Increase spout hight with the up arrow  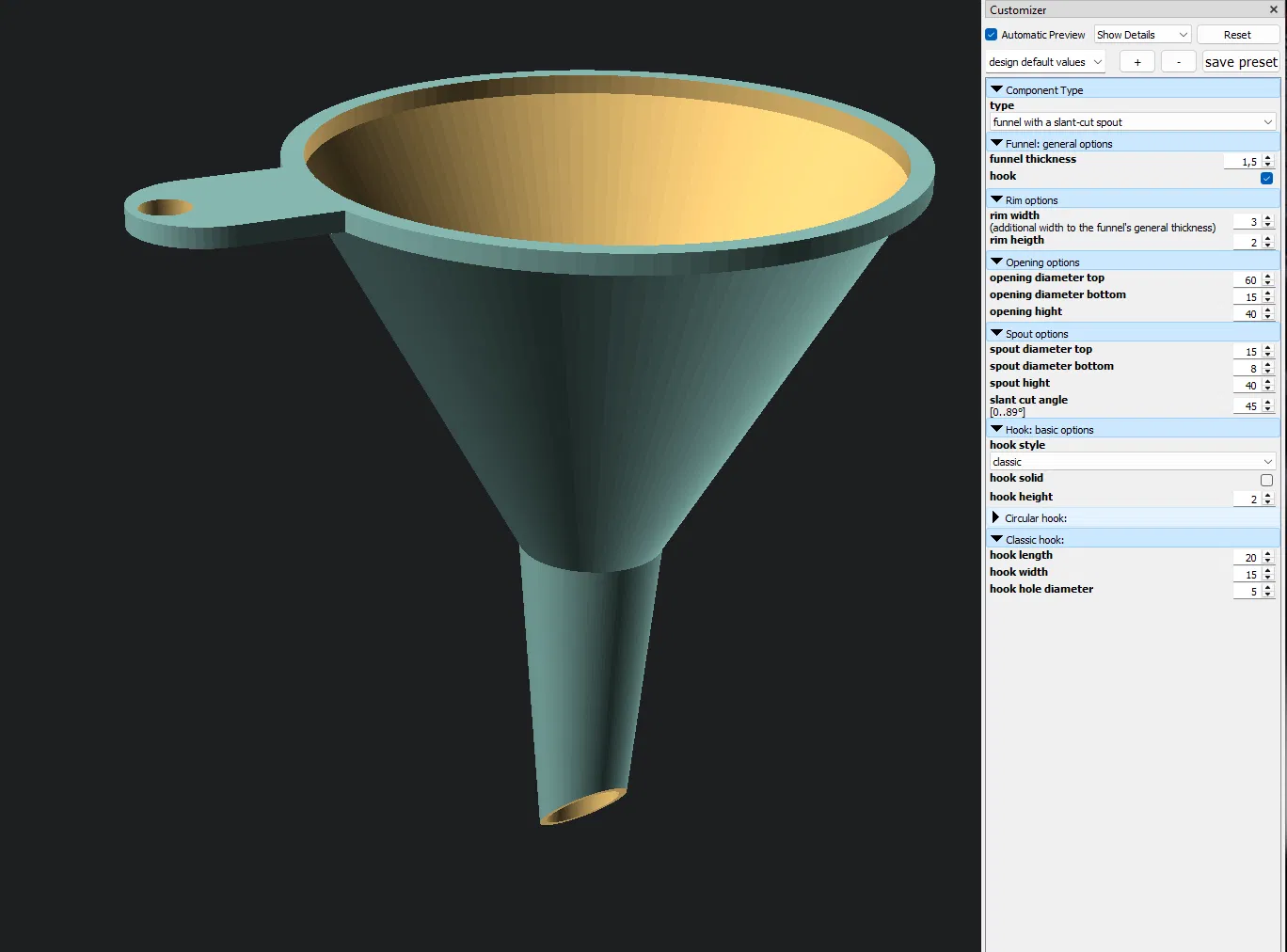[x=1268, y=382]
